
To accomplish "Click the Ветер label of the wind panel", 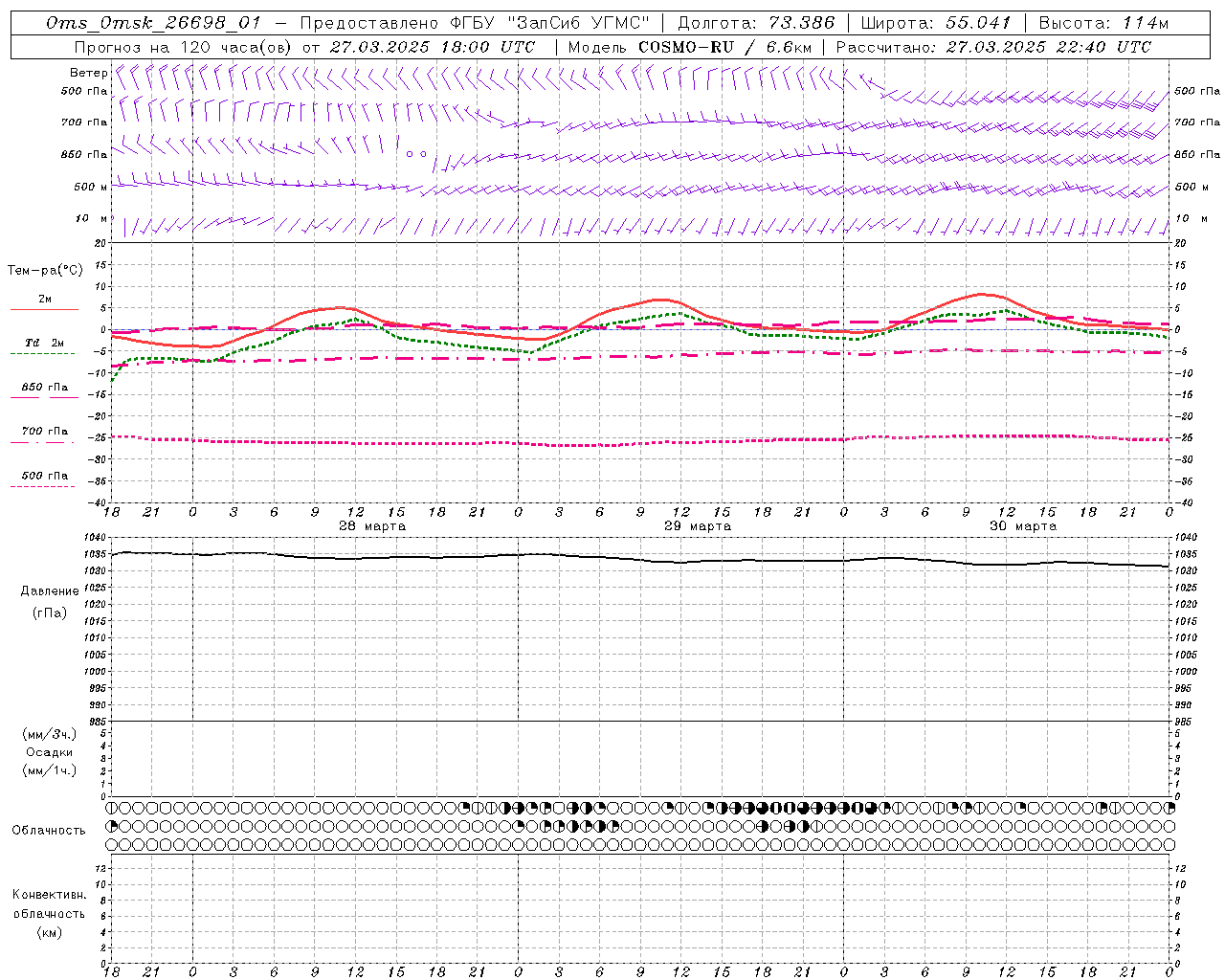I will point(88,73).
